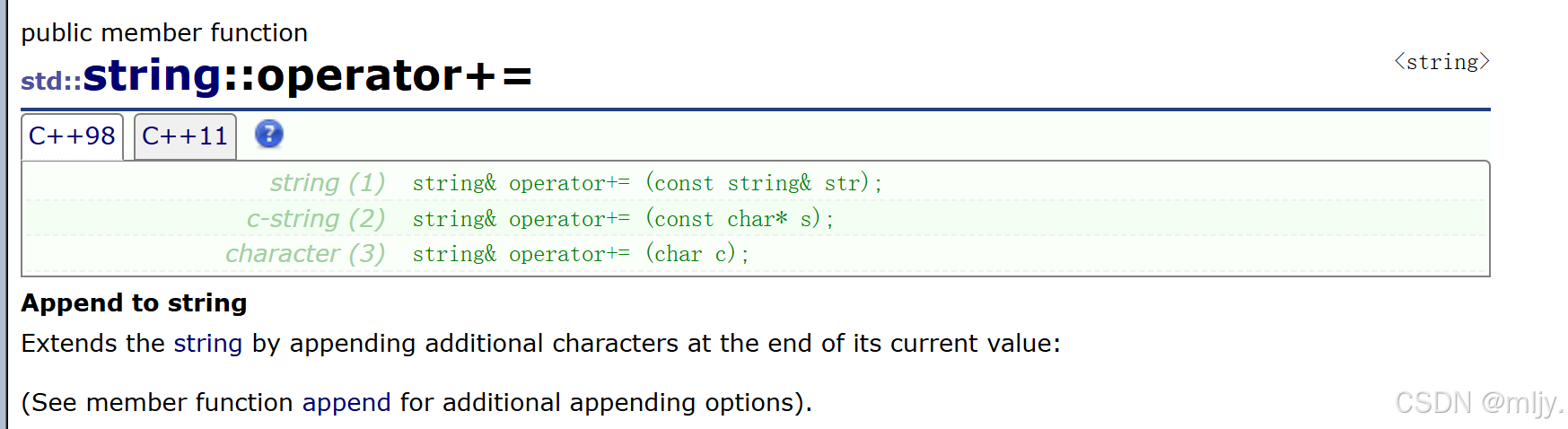Click the 'operator+=' text in the page title
Screen dimensions: 1568x429
coord(395,75)
